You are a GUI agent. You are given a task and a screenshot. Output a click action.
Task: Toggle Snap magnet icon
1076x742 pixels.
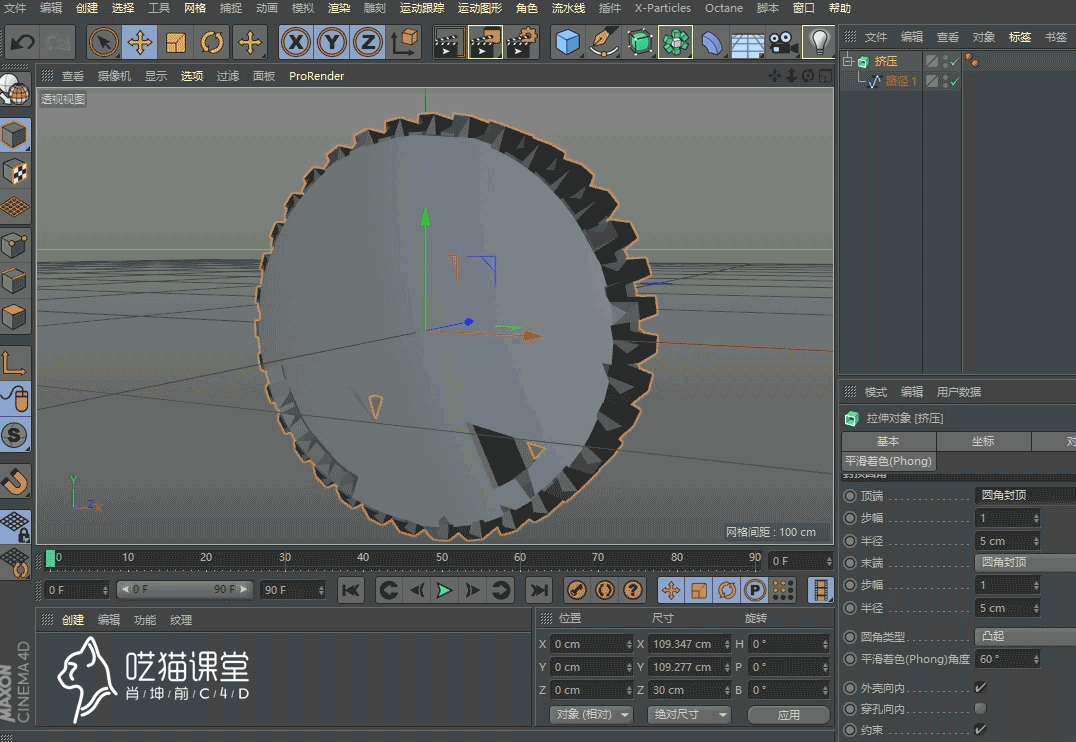tap(15, 481)
